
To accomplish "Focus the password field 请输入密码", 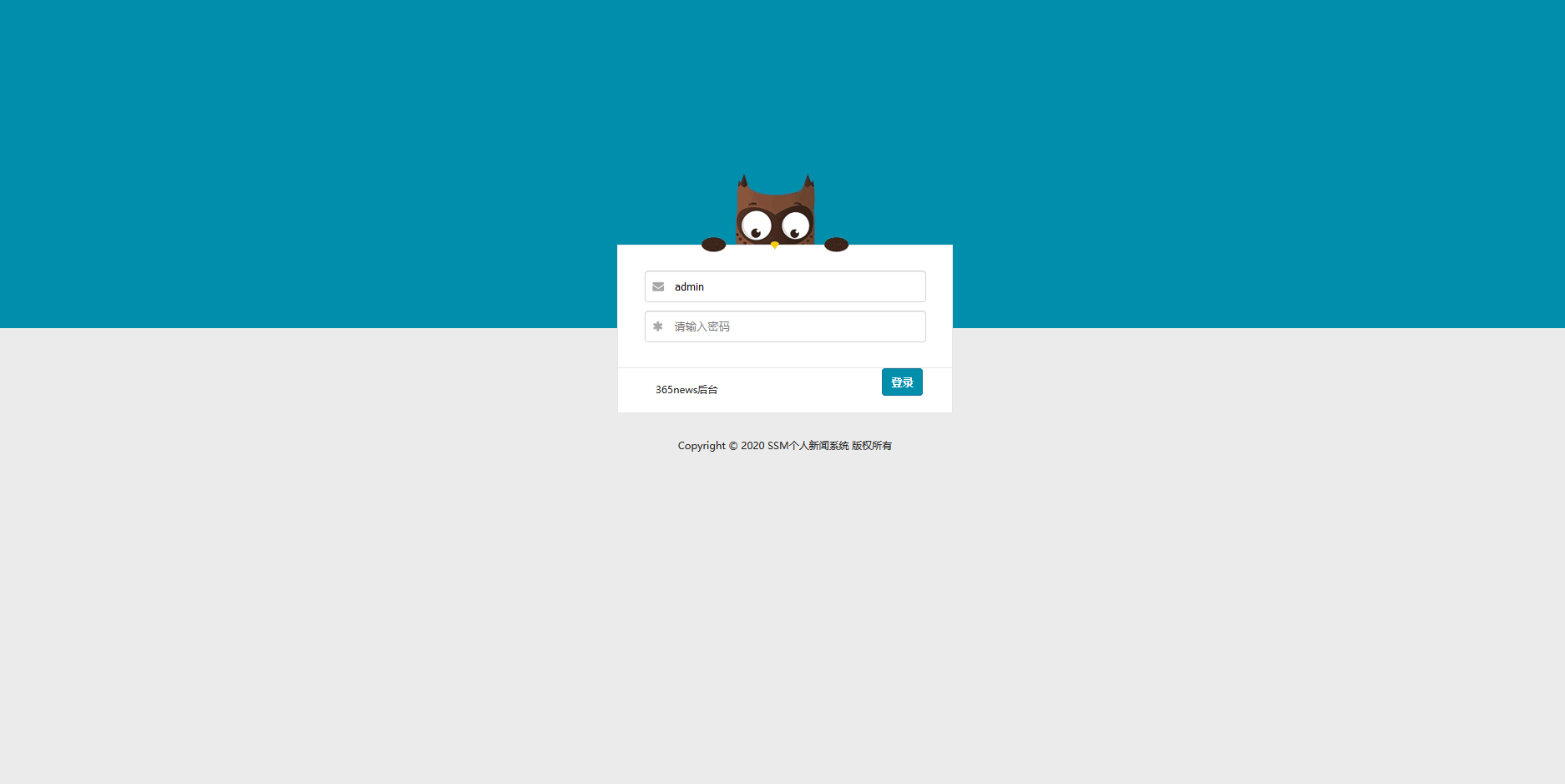I will click(x=785, y=326).
